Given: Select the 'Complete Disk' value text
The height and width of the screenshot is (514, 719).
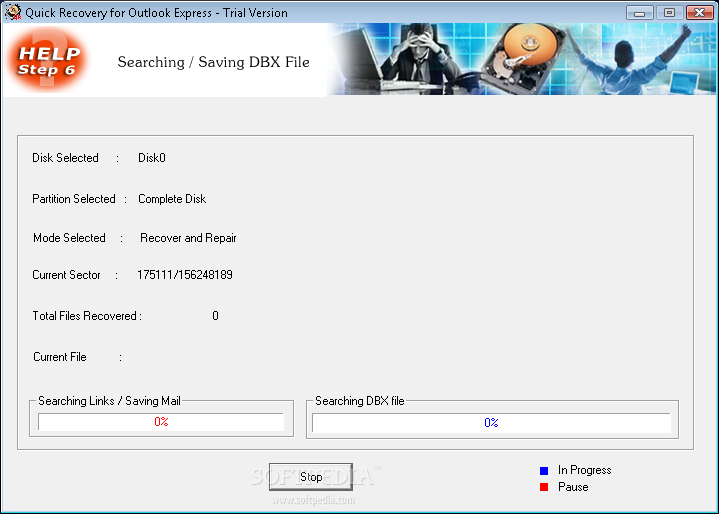Looking at the screenshot, I should (x=172, y=199).
